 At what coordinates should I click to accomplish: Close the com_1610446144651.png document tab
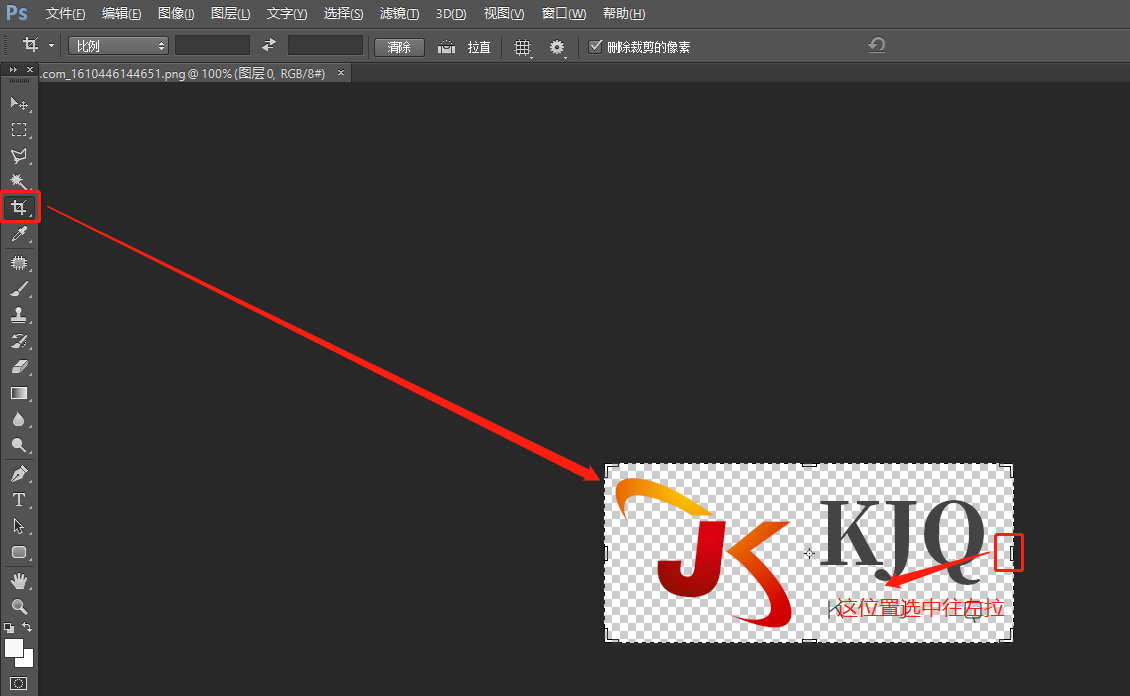tap(341, 73)
